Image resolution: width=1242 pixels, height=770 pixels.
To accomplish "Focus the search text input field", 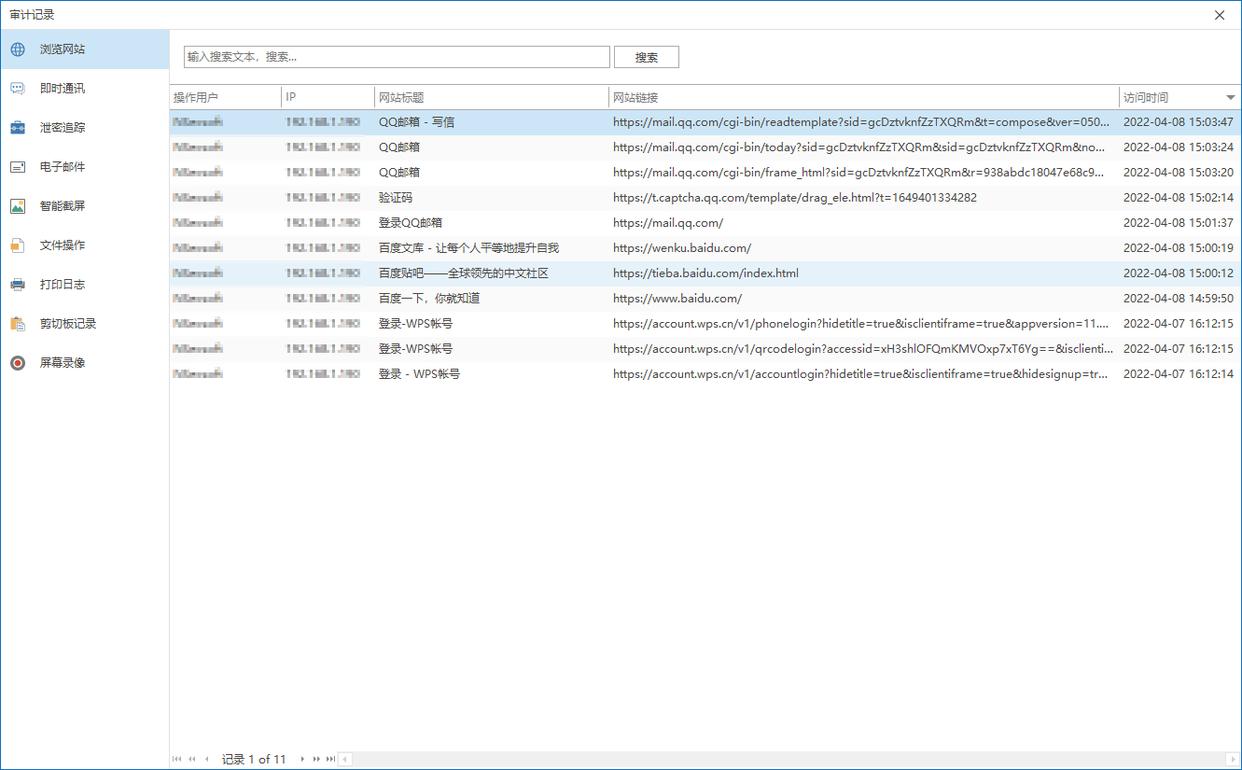I will coord(396,57).
